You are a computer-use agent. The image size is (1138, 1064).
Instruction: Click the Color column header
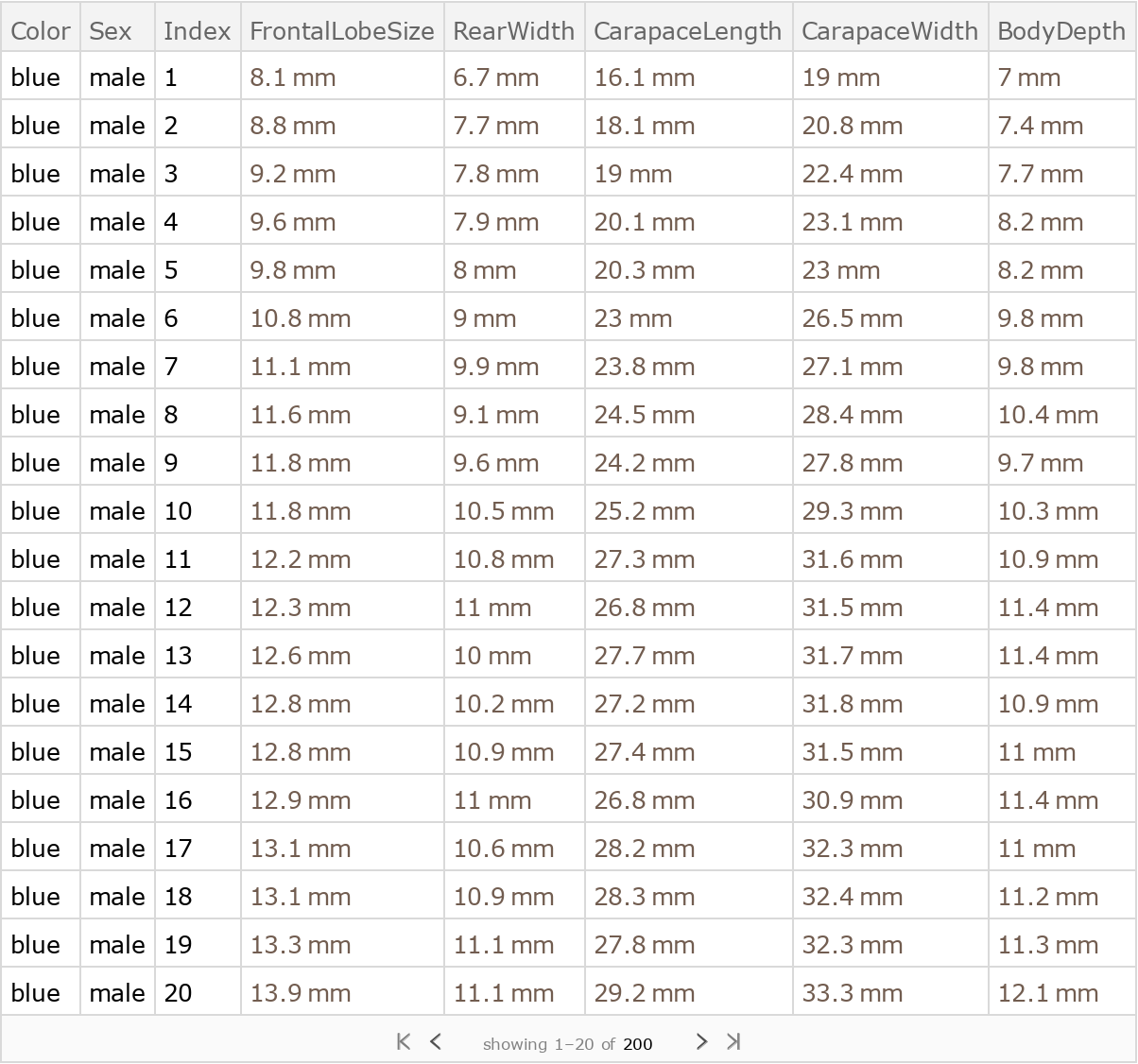coord(41,31)
